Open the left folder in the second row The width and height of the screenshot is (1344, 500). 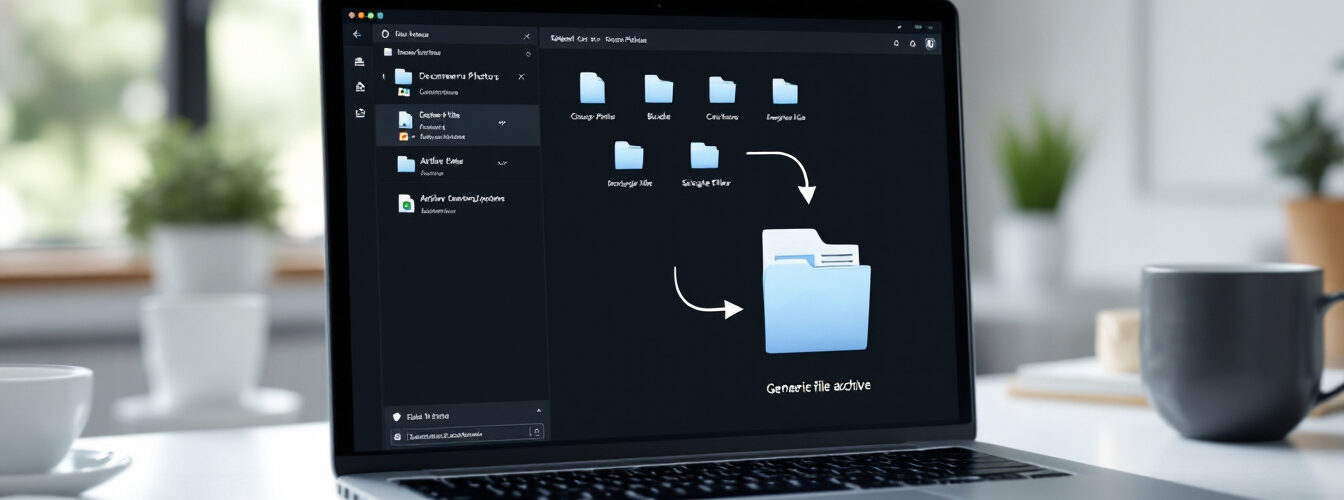point(628,154)
